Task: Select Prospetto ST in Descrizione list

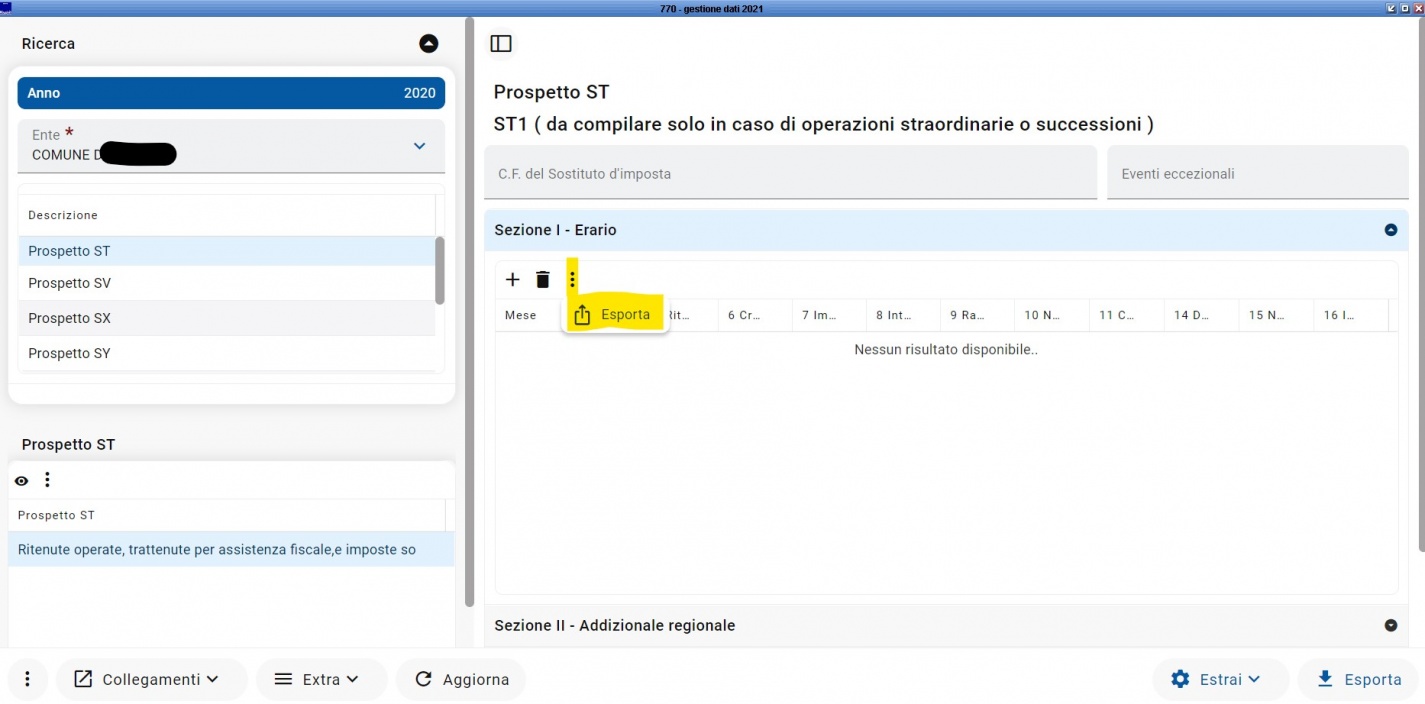Action: (227, 251)
